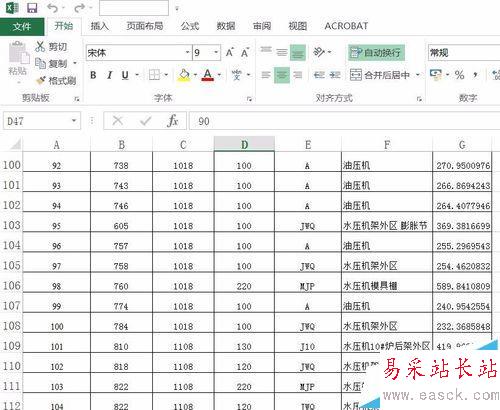Click the cell borders icon

pos(154,75)
